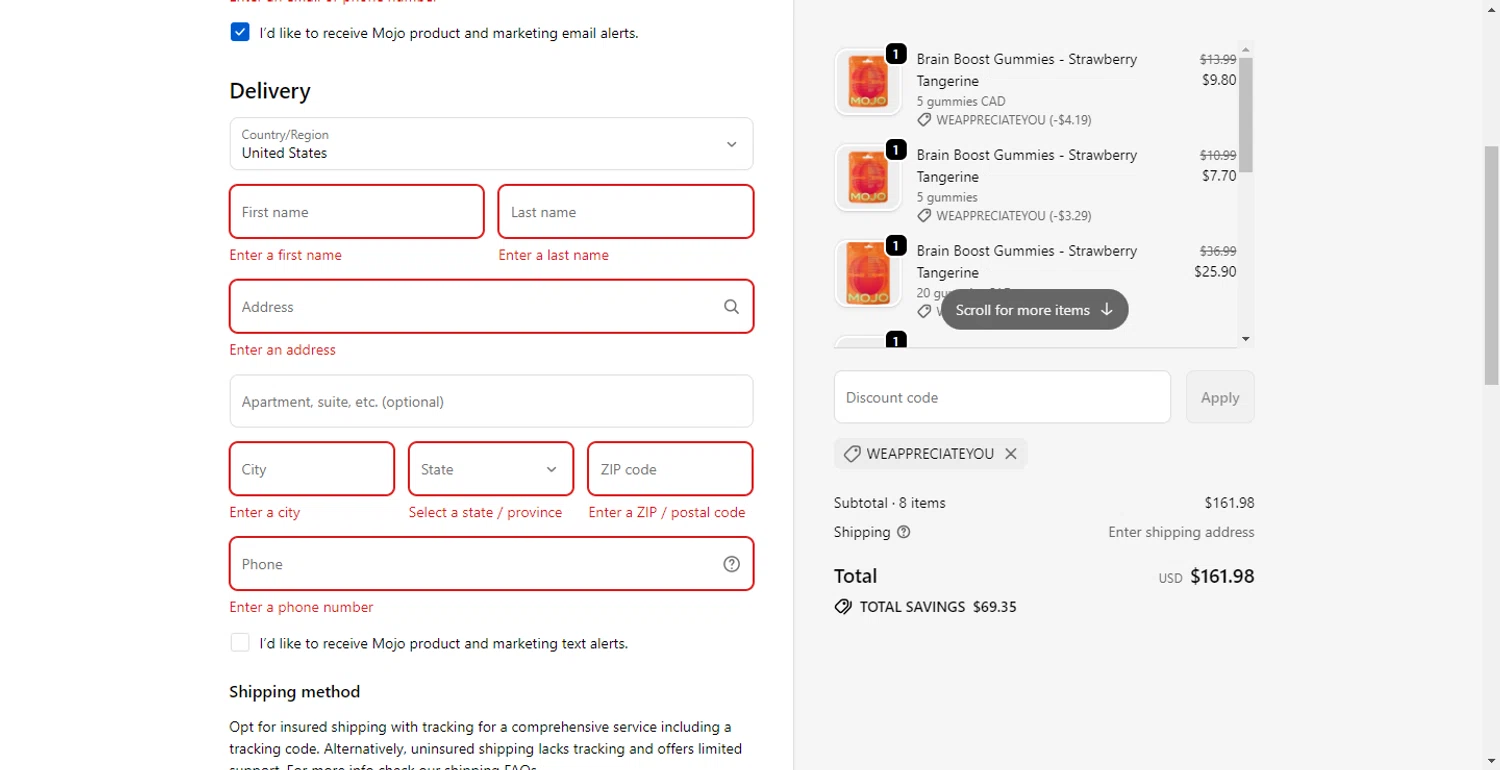Click 'Select a state / province' error text
This screenshot has width=1500, height=770.
point(485,512)
